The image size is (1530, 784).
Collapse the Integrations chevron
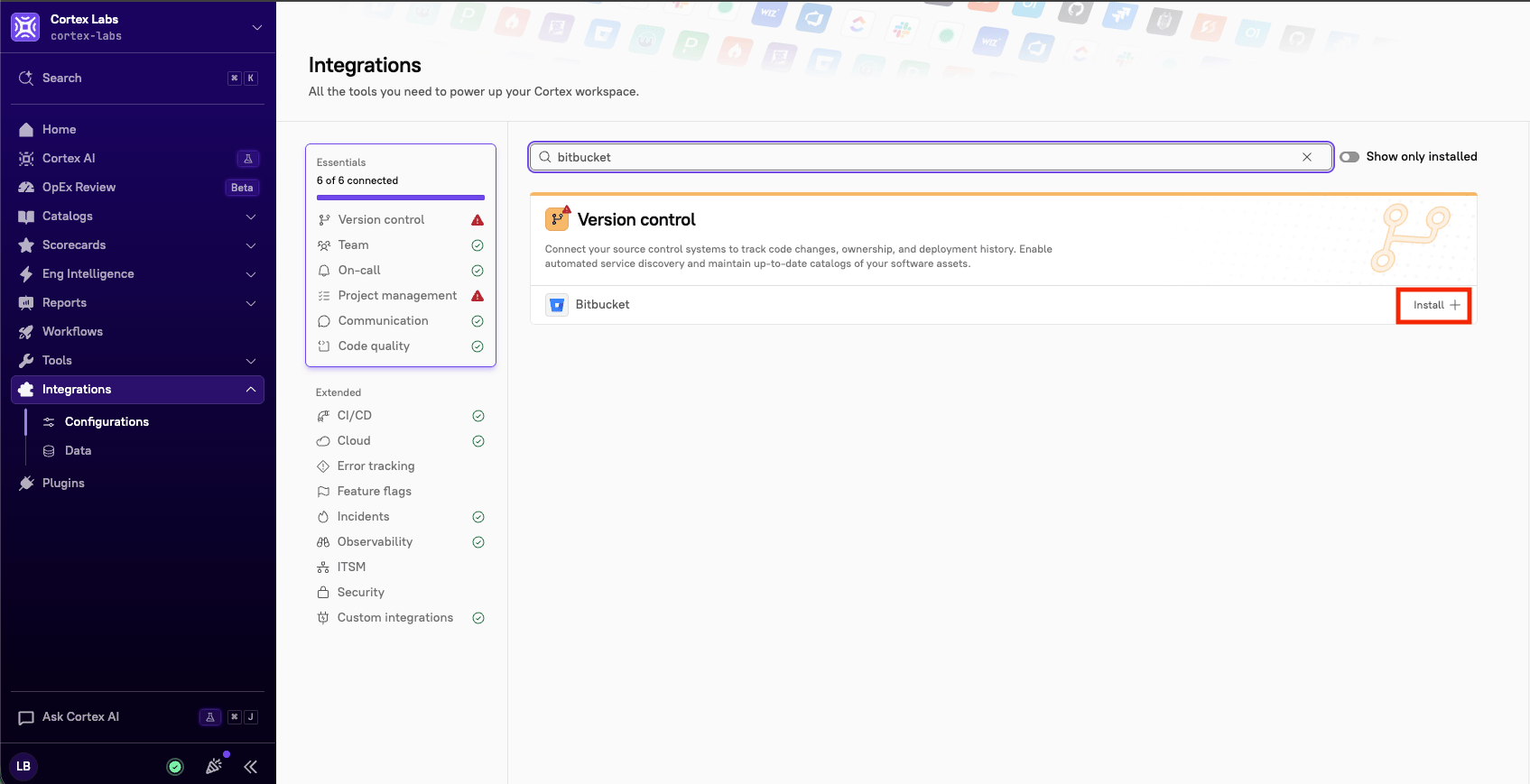pos(251,390)
